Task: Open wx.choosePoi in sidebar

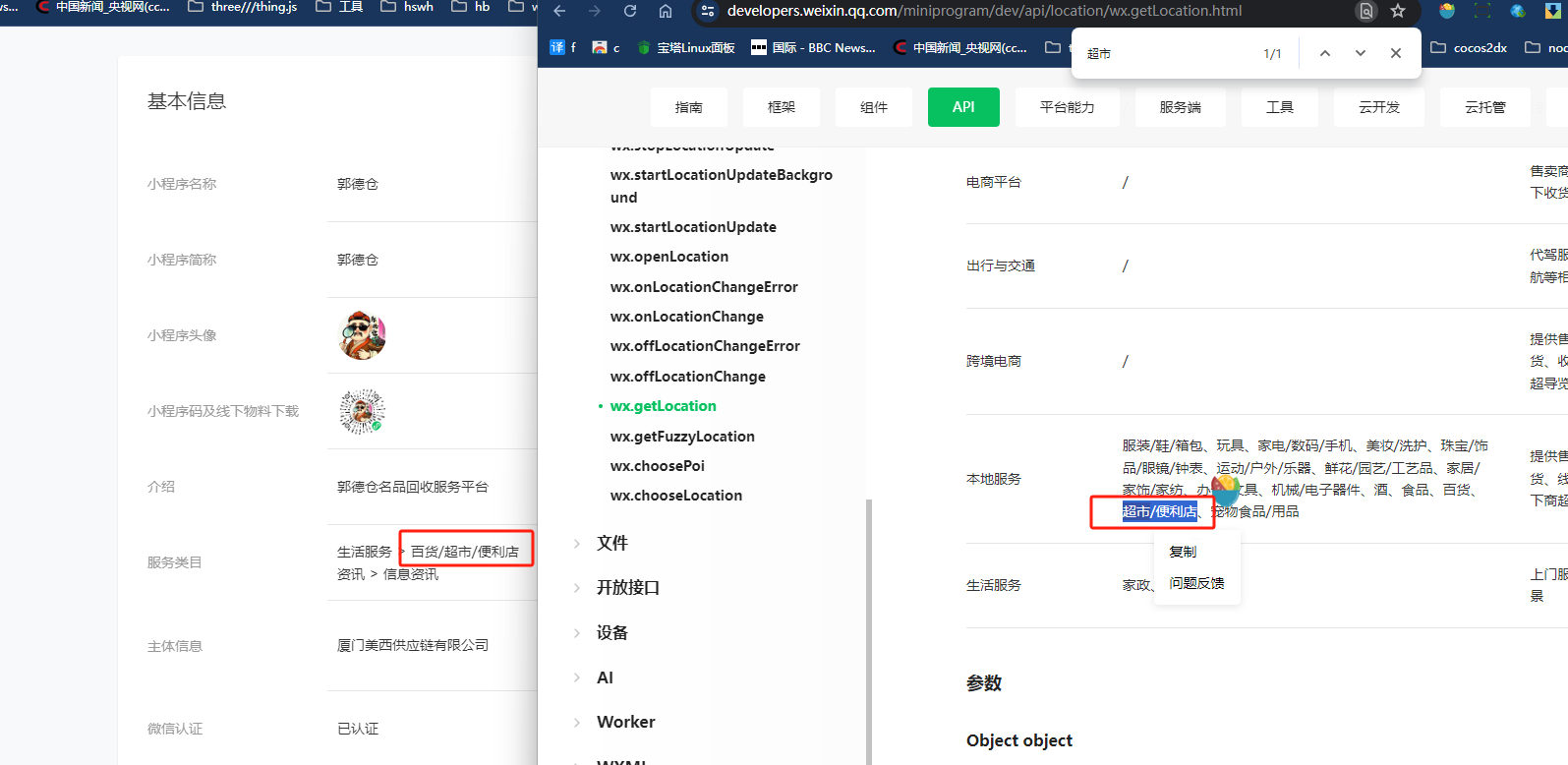Action: (658, 466)
